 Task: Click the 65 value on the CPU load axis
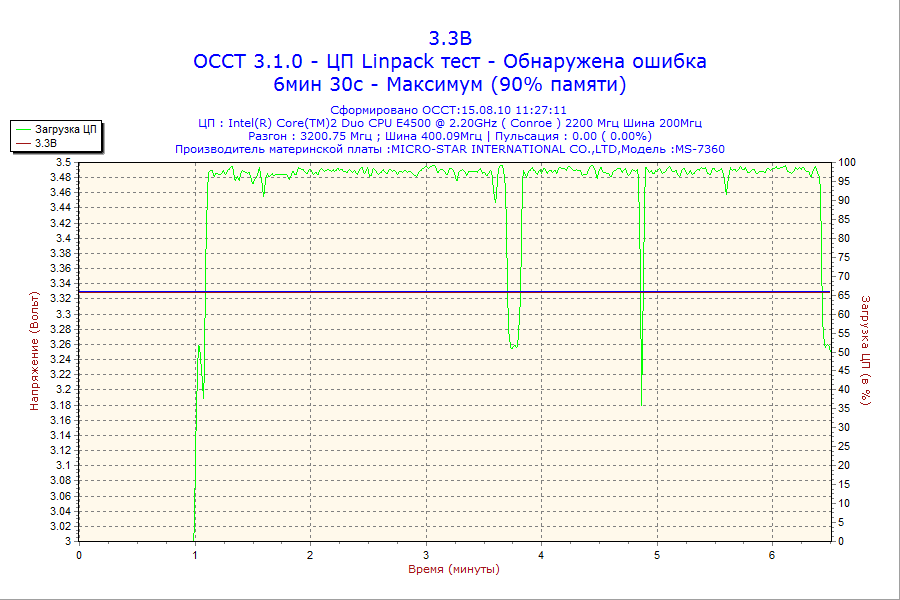844,295
